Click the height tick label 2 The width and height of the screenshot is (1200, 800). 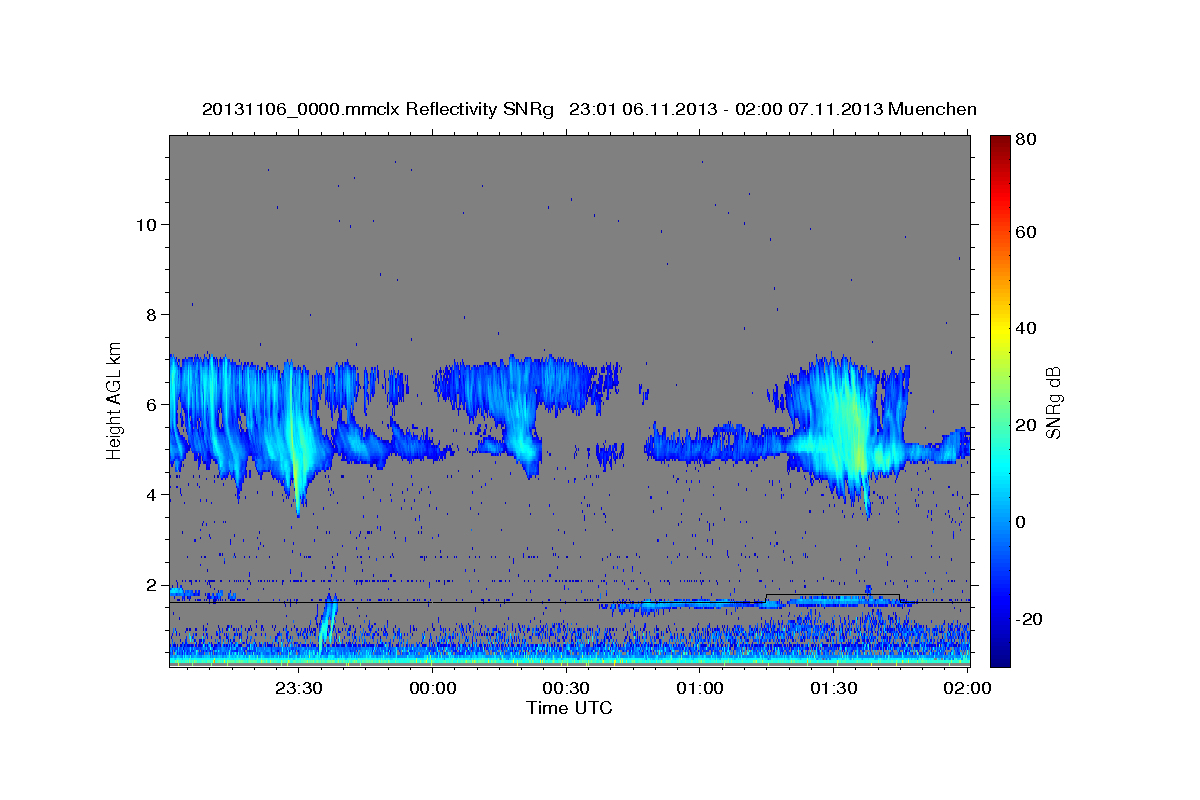[152, 584]
